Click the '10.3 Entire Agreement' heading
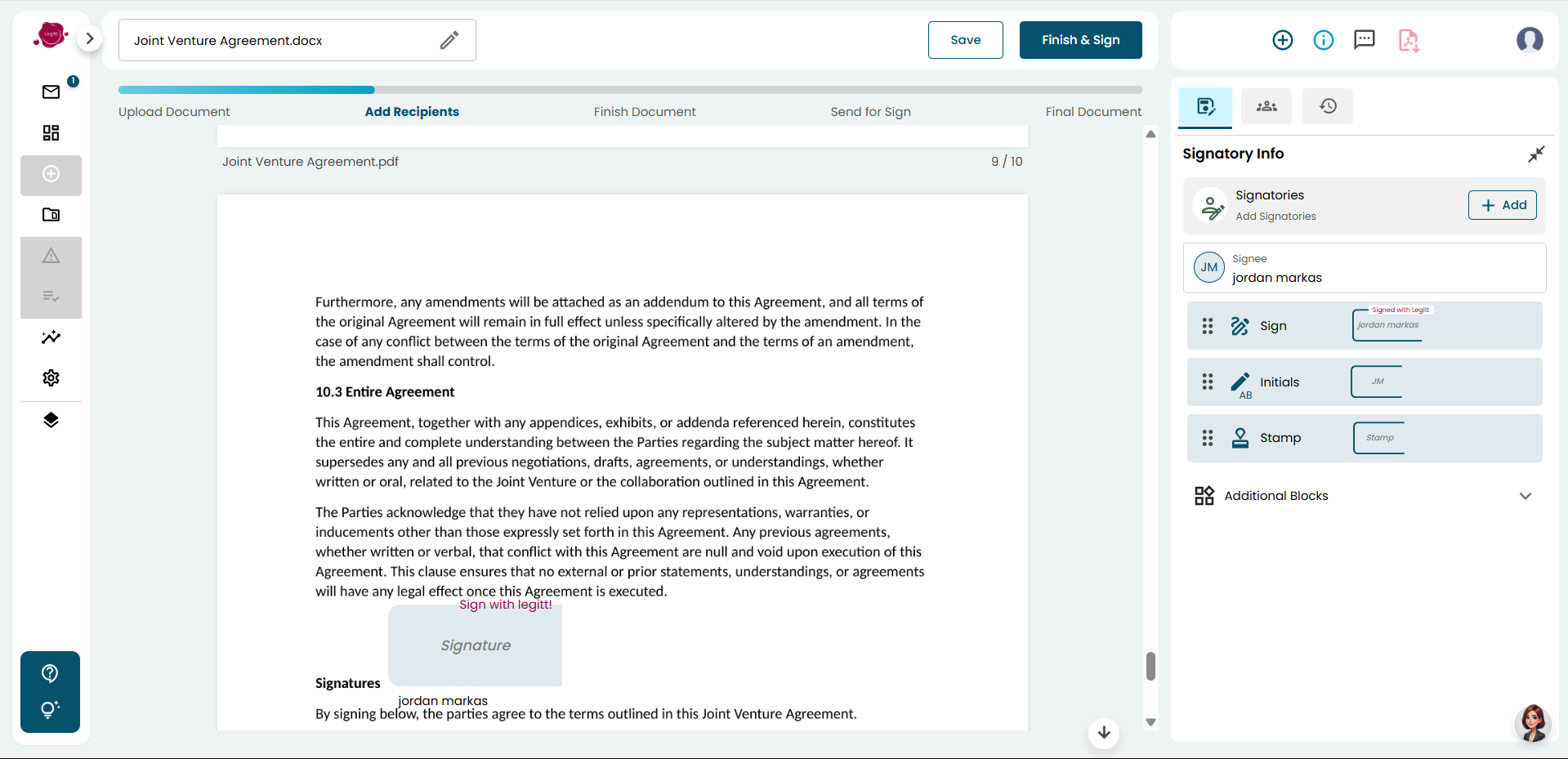1568x759 pixels. pyautogui.click(x=385, y=392)
